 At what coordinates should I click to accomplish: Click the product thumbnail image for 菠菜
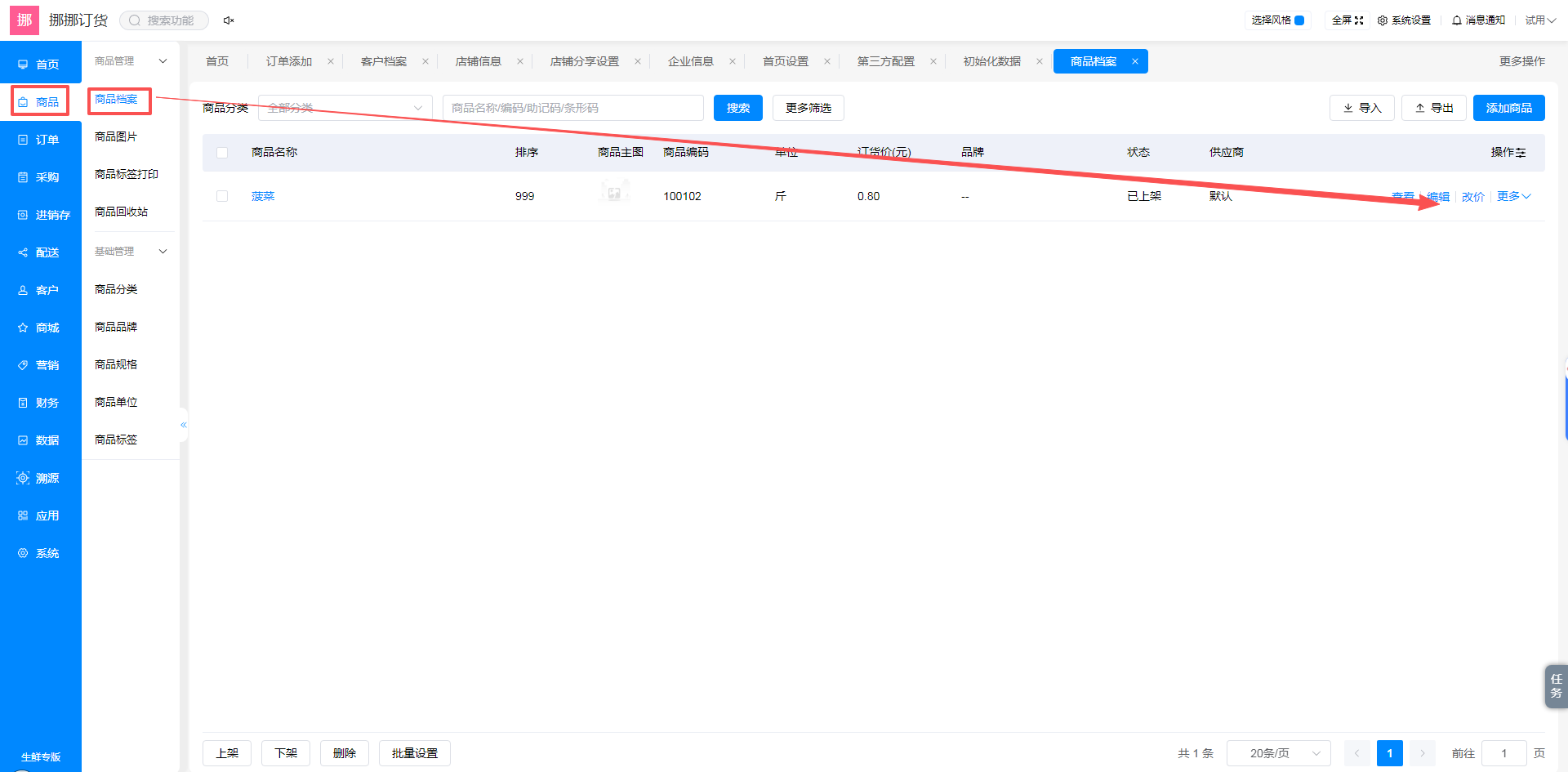point(614,194)
